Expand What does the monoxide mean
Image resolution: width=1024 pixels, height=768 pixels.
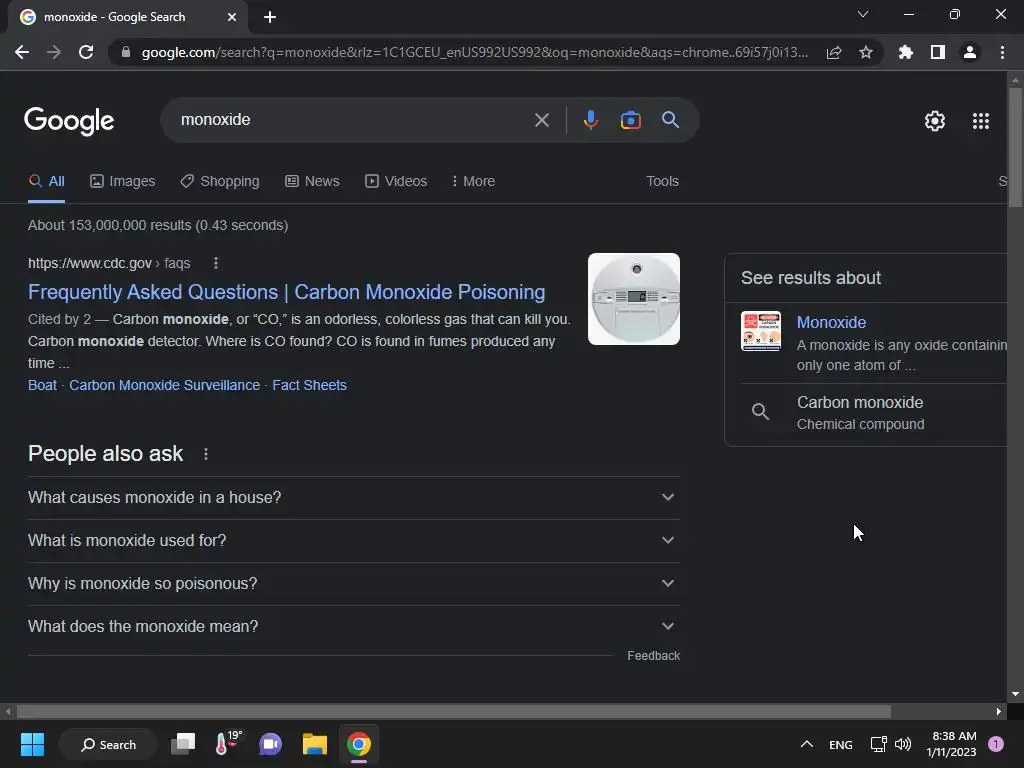(354, 627)
